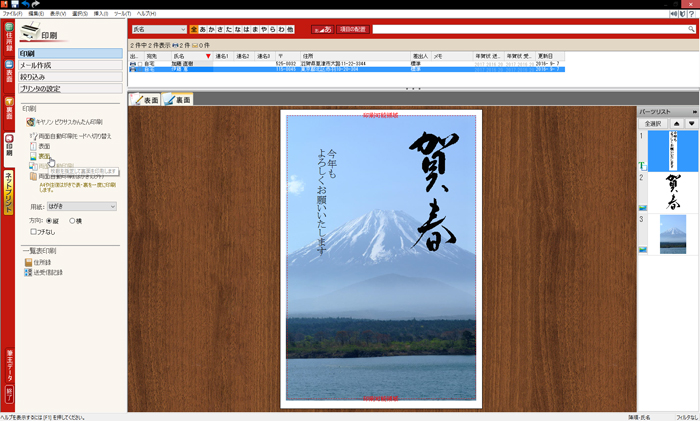
Task: Move part up with the up arrow
Action: [x=676, y=123]
